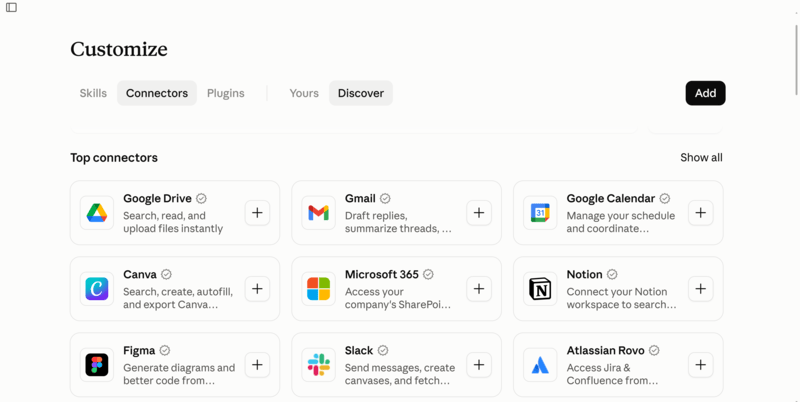Open the Google Drive connector title

[157, 198]
